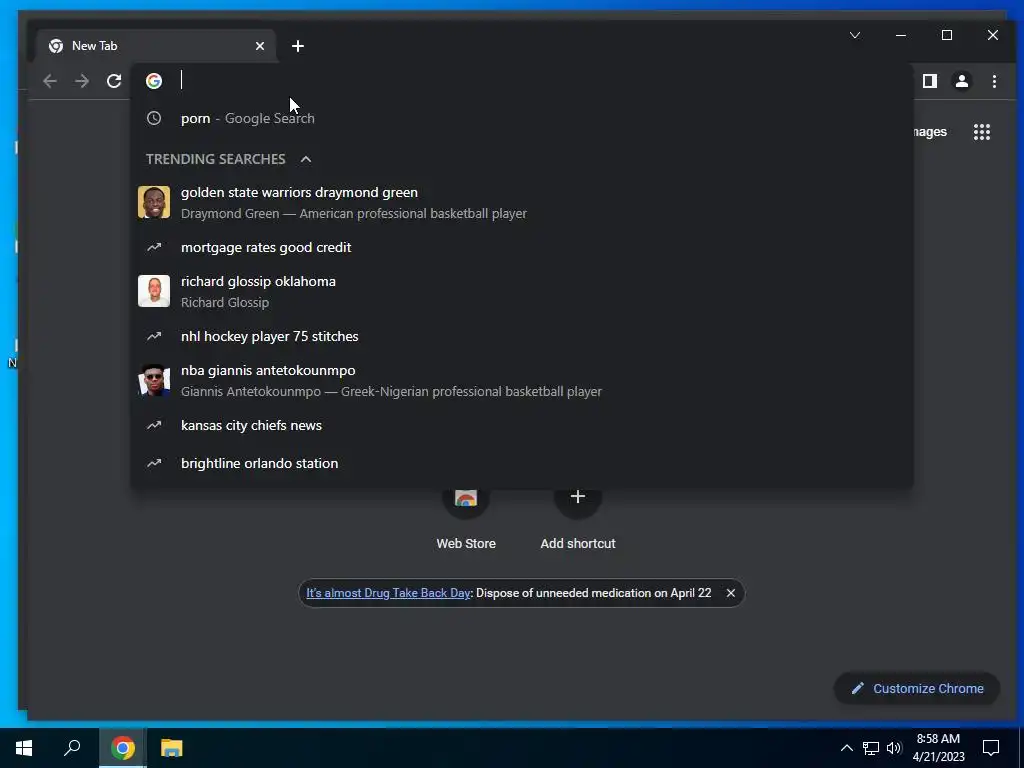The width and height of the screenshot is (1024, 768).
Task: Click the Google icon in the address bar
Action: coord(154,81)
